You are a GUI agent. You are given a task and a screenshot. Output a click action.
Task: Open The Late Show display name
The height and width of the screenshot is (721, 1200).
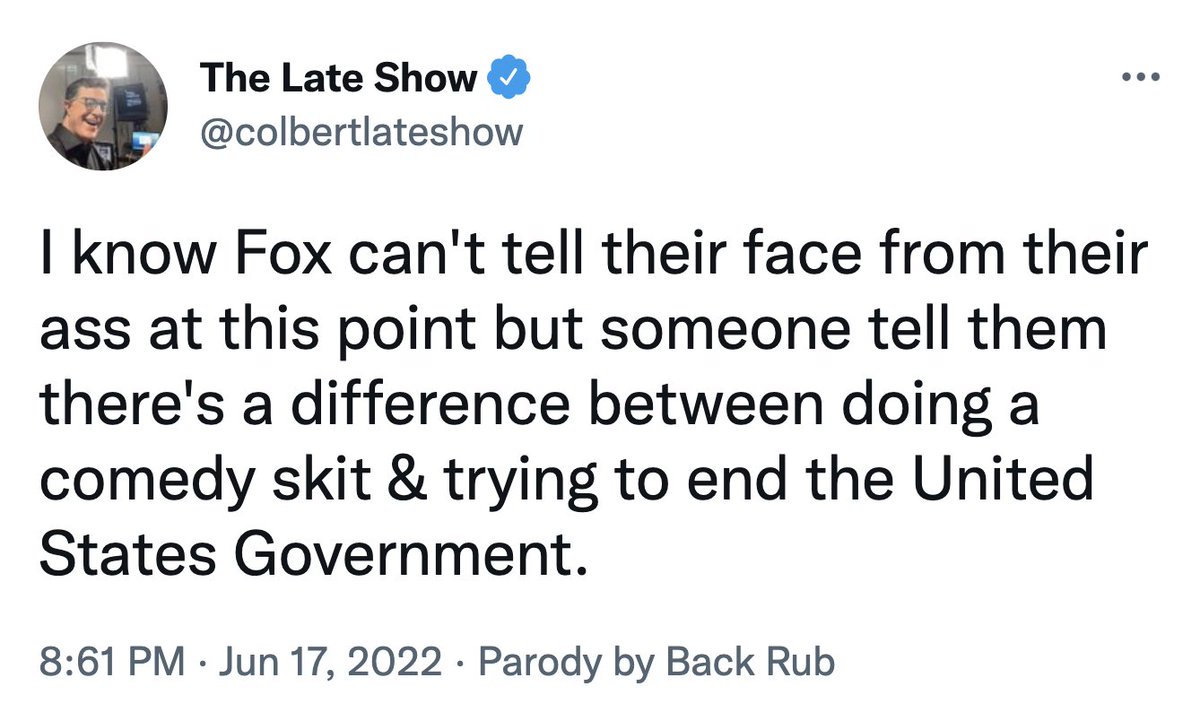(338, 77)
